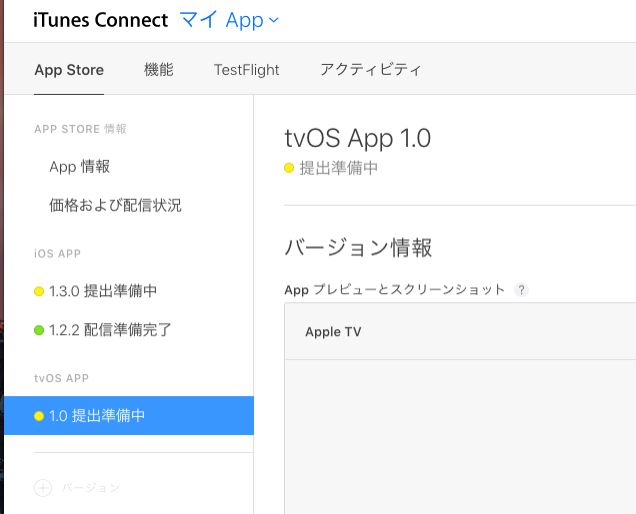Click the APP STORE 情報 sidebar header

click(80, 129)
